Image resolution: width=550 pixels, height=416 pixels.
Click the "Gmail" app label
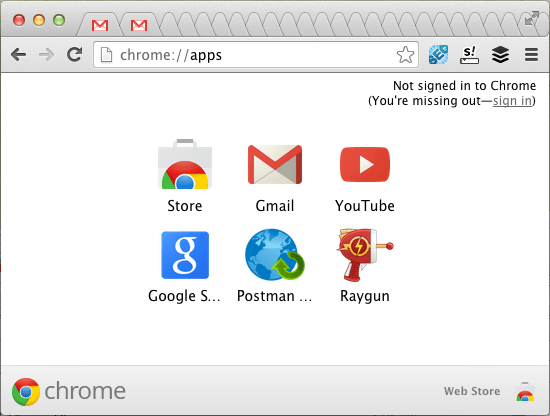point(275,206)
